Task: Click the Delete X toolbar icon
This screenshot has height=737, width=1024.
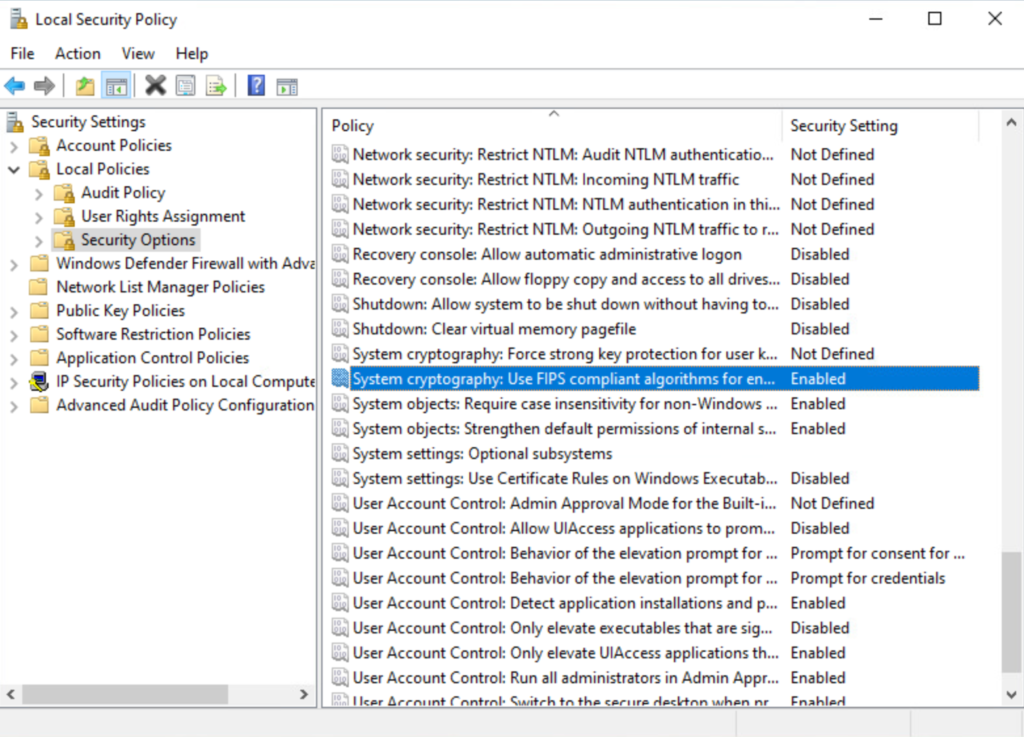Action: [155, 86]
